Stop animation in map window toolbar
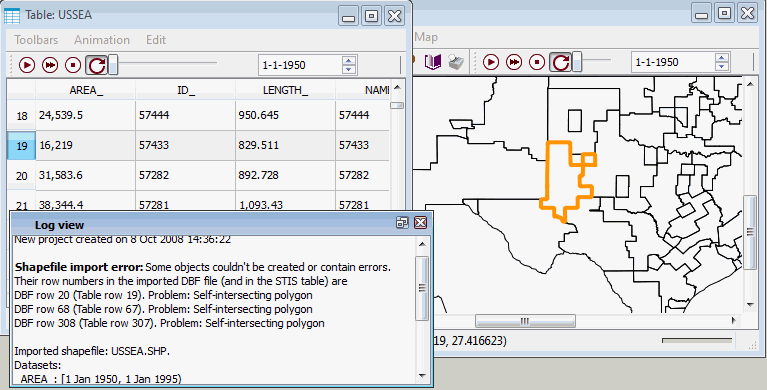Viewport: 767px width, 390px height. click(x=537, y=62)
